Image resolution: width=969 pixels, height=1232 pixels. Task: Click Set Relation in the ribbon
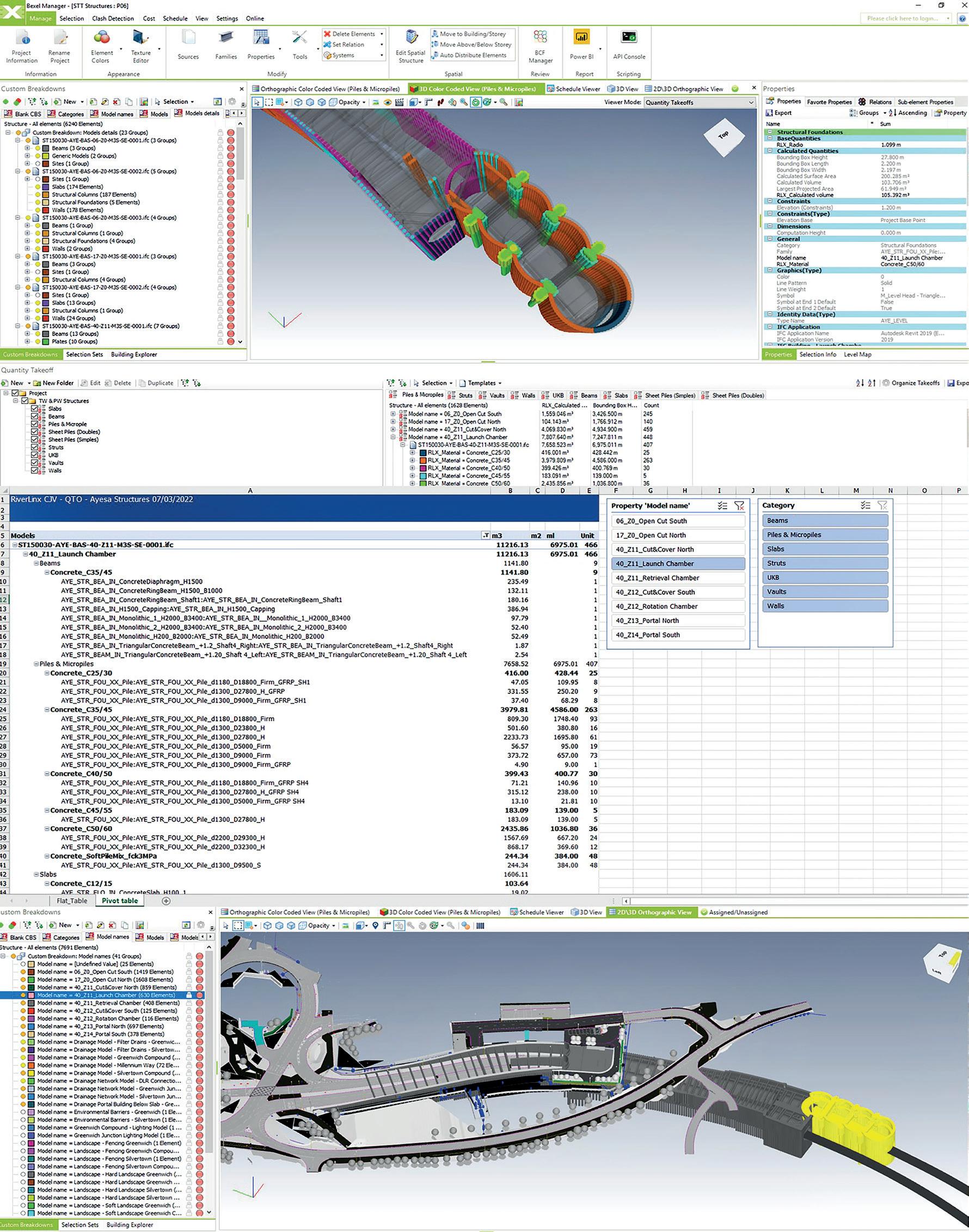[345, 44]
